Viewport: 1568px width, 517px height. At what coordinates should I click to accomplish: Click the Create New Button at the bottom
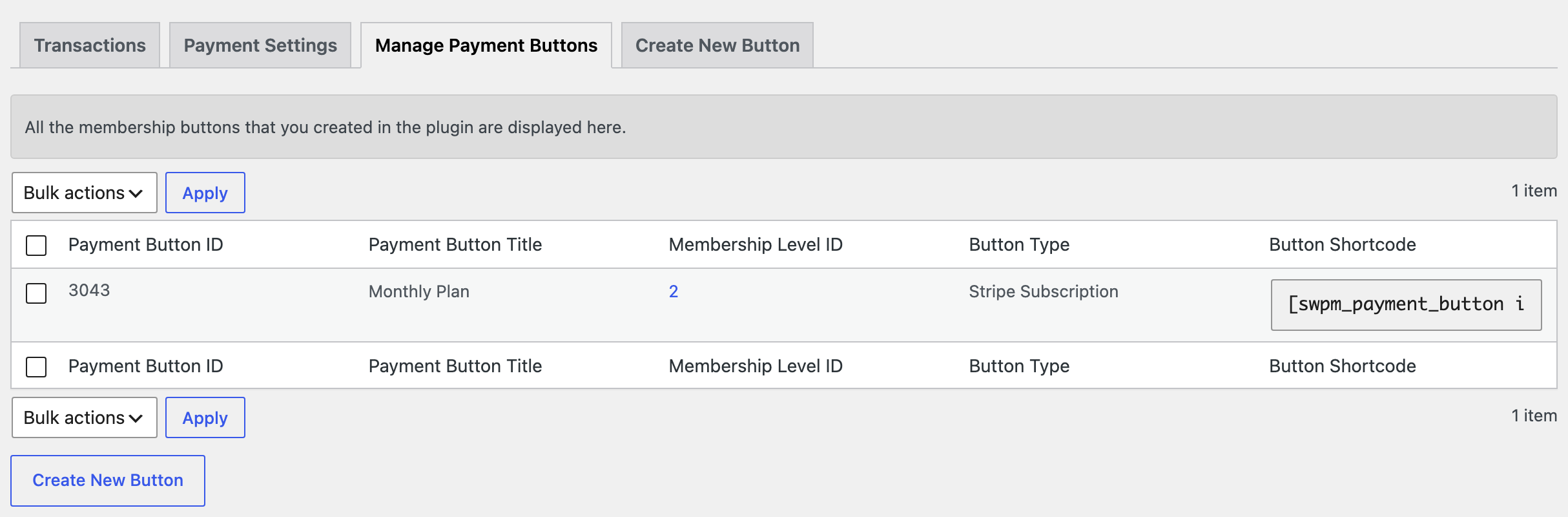pos(108,480)
